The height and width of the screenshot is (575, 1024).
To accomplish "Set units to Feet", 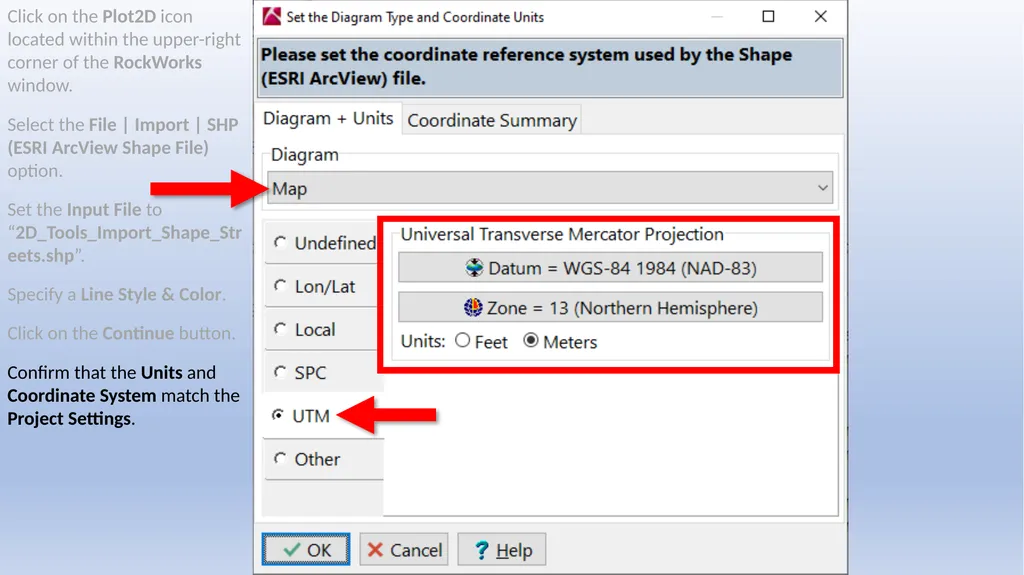I will pyautogui.click(x=462, y=340).
